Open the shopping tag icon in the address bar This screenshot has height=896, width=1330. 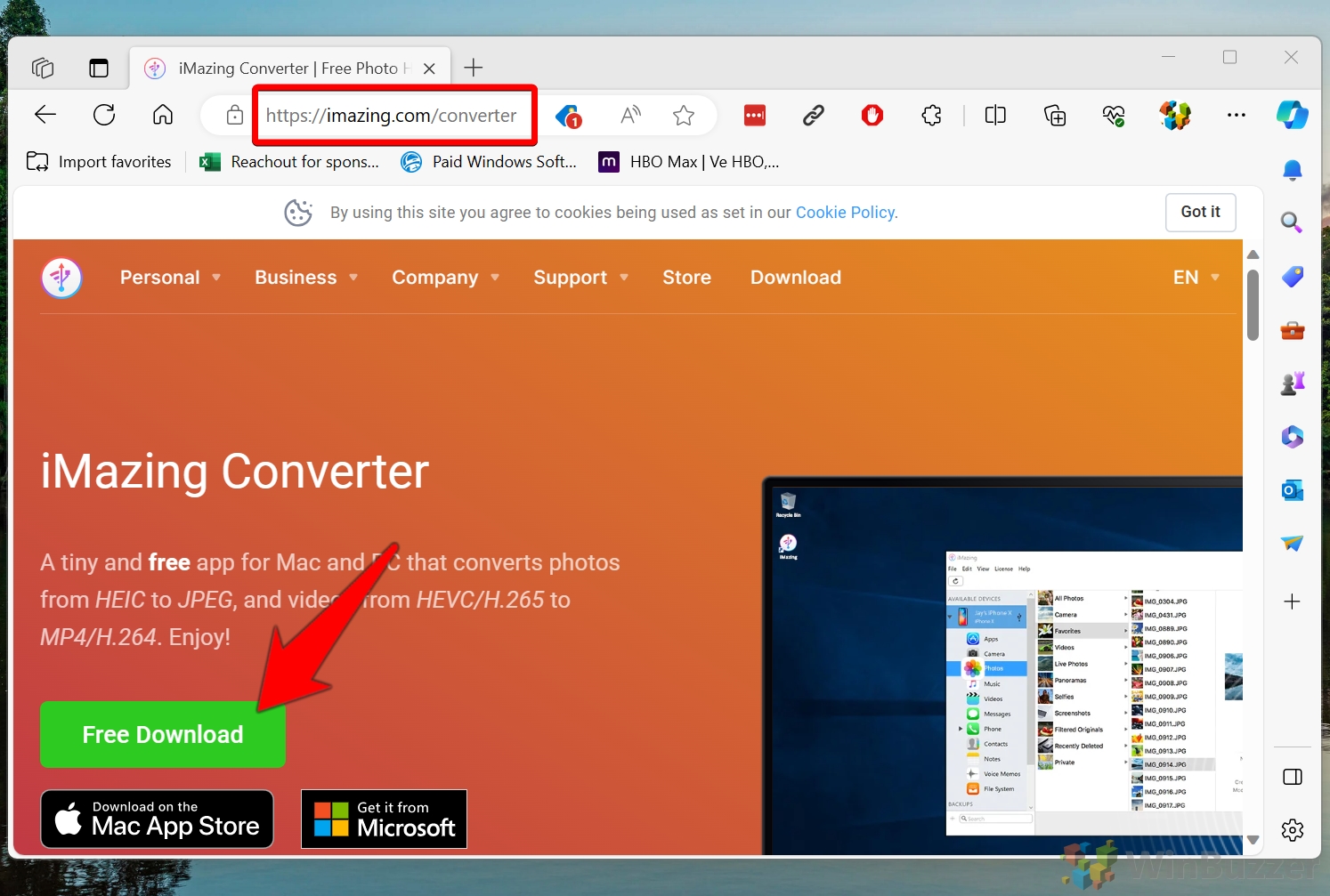[x=569, y=116]
